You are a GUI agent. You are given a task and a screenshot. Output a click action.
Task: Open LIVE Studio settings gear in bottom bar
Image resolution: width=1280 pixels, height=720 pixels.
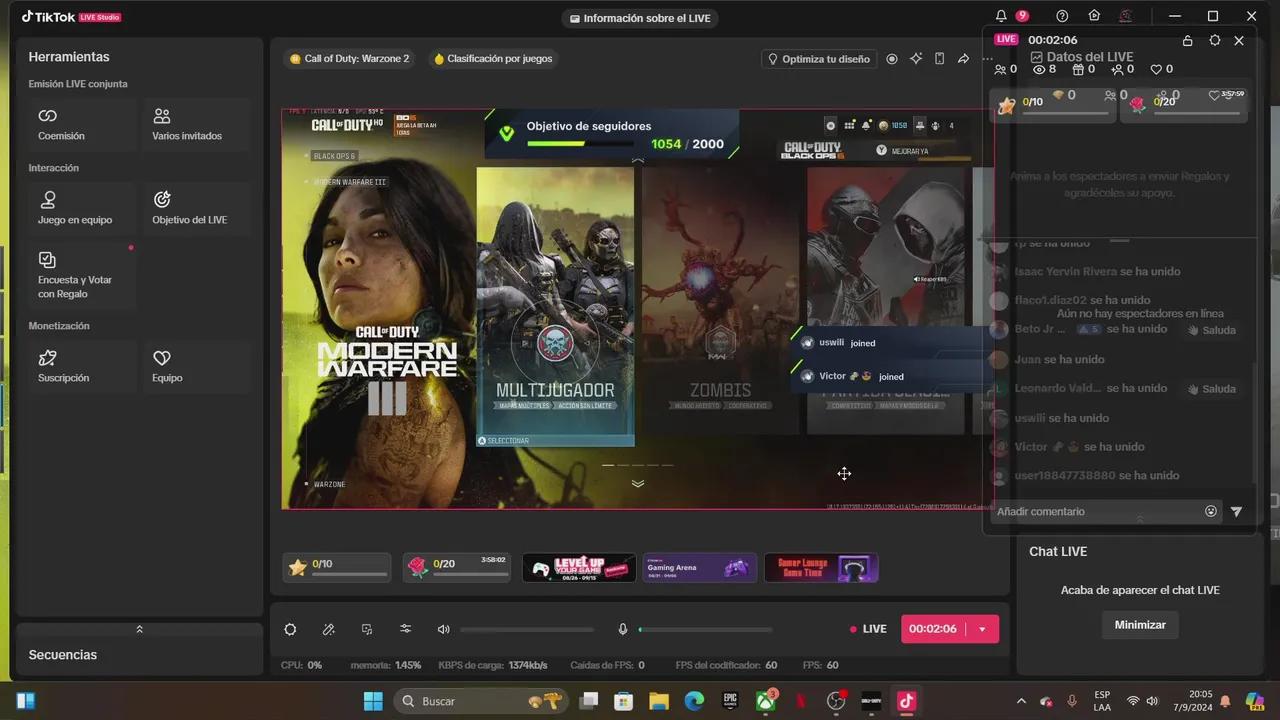[290, 629]
